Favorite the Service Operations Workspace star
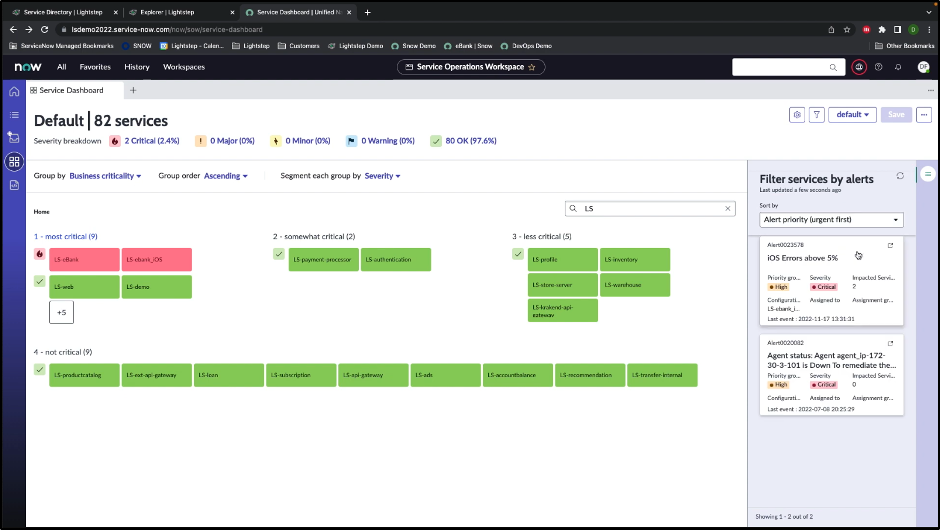 [x=531, y=67]
